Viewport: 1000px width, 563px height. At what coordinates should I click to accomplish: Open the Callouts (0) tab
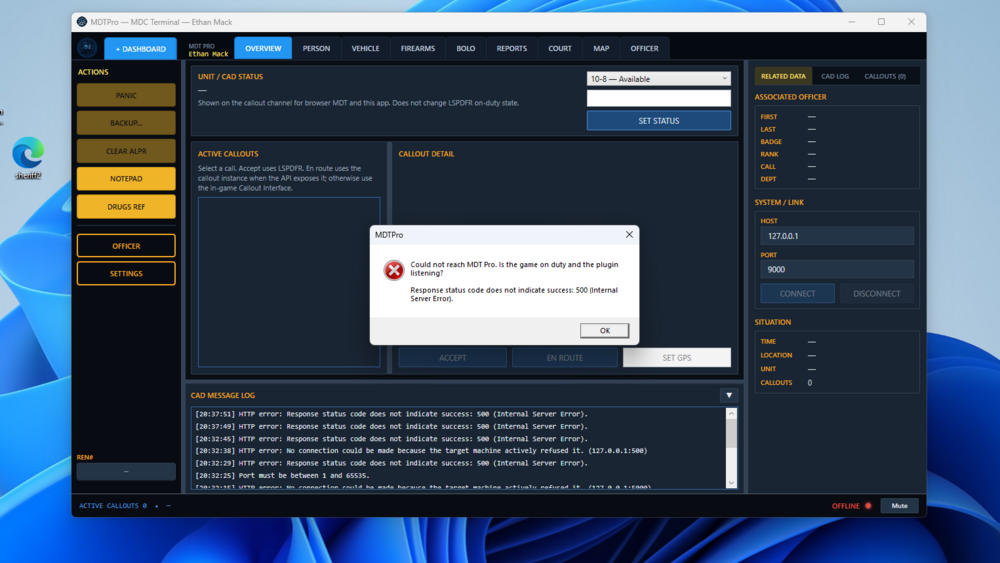[x=885, y=76]
